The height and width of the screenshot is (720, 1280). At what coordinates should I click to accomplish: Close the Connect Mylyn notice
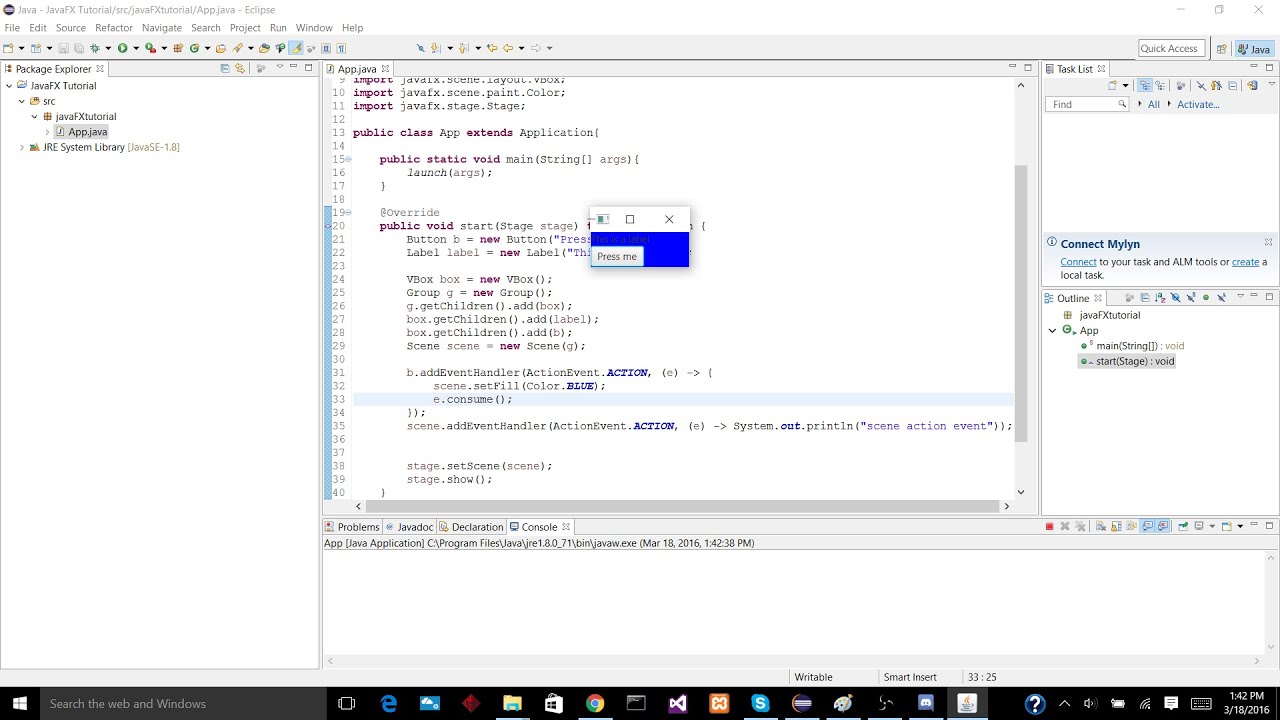pos(1268,243)
